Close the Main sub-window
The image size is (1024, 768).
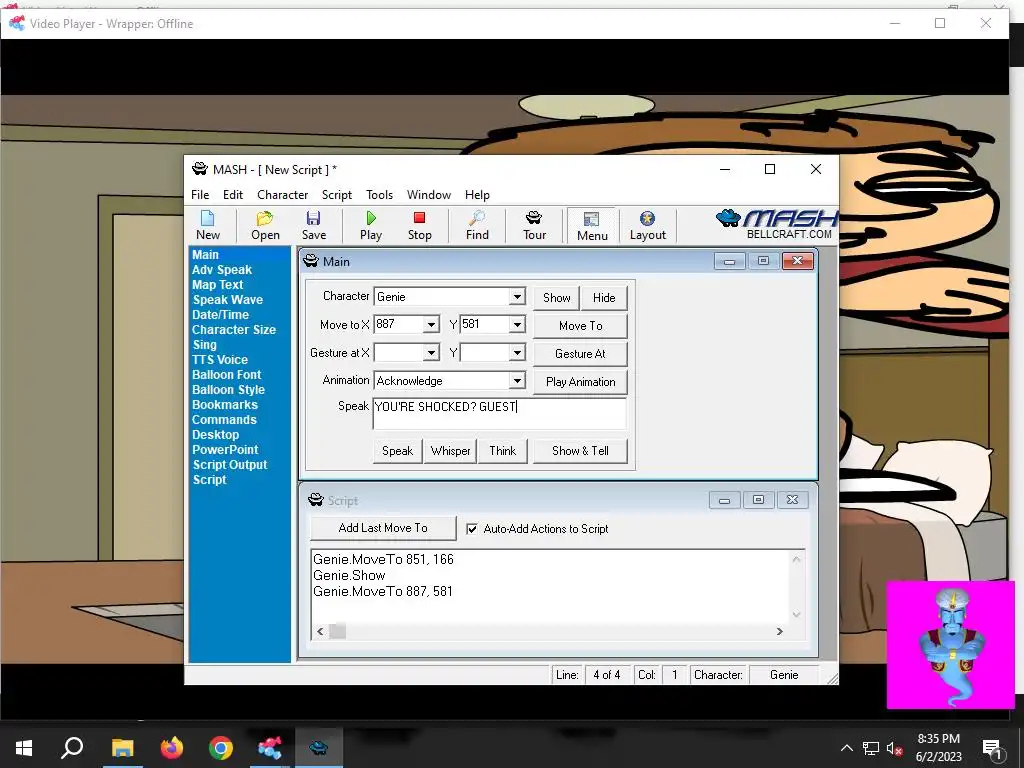797,261
